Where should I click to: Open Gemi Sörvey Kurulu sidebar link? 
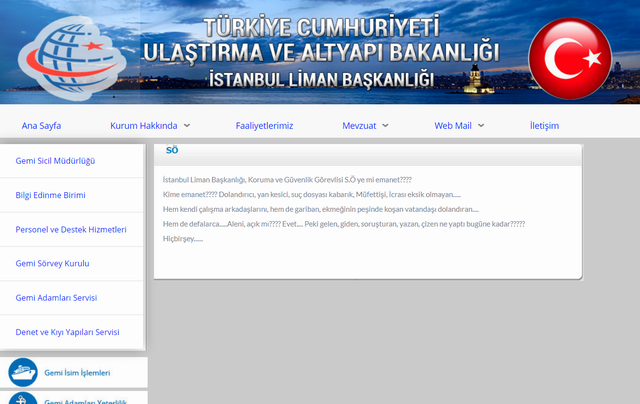(53, 263)
